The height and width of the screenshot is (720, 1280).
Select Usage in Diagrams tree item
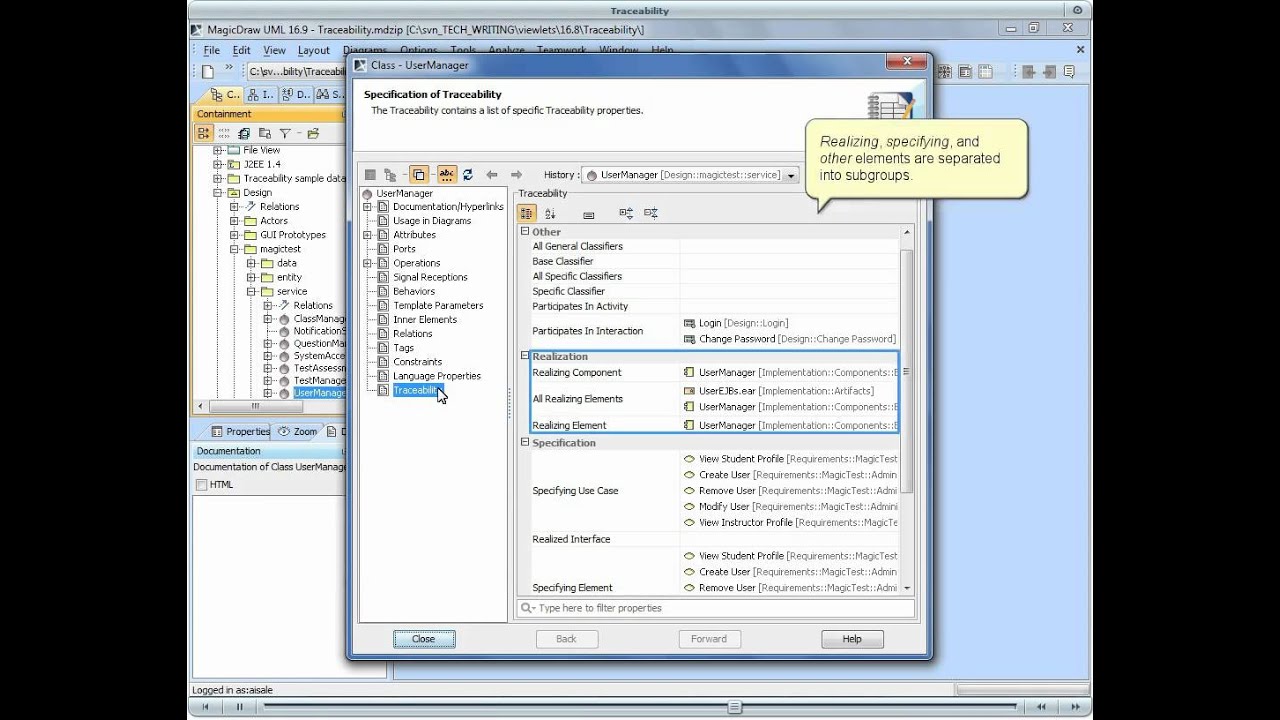[x=432, y=221]
